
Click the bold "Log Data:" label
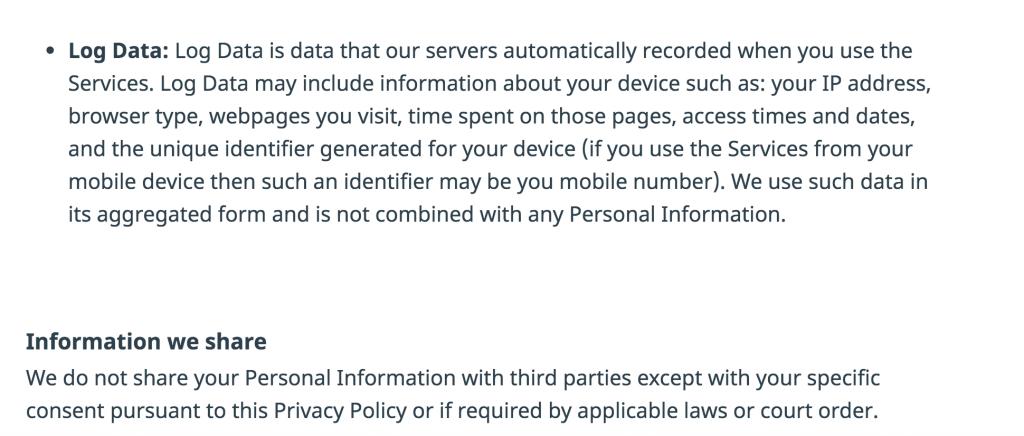118,51
